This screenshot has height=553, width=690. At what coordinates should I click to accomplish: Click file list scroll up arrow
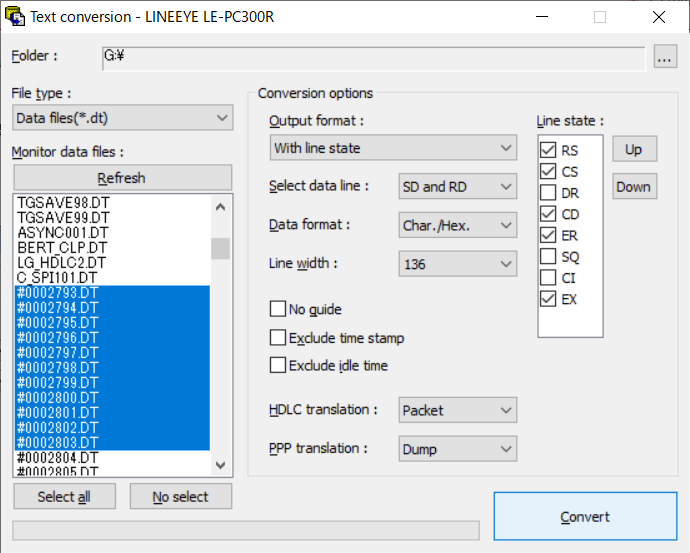220,207
